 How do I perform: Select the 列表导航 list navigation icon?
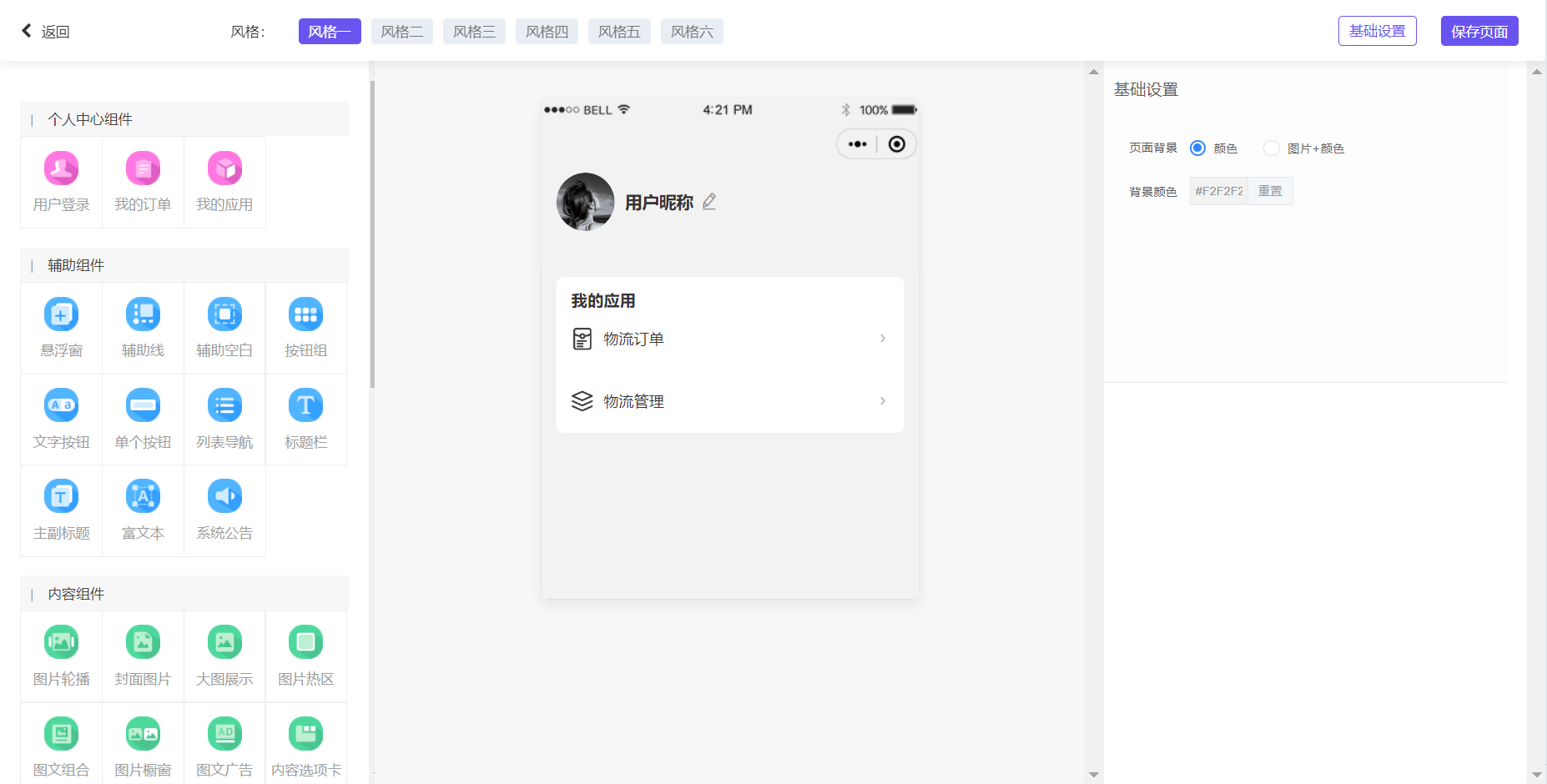(224, 406)
